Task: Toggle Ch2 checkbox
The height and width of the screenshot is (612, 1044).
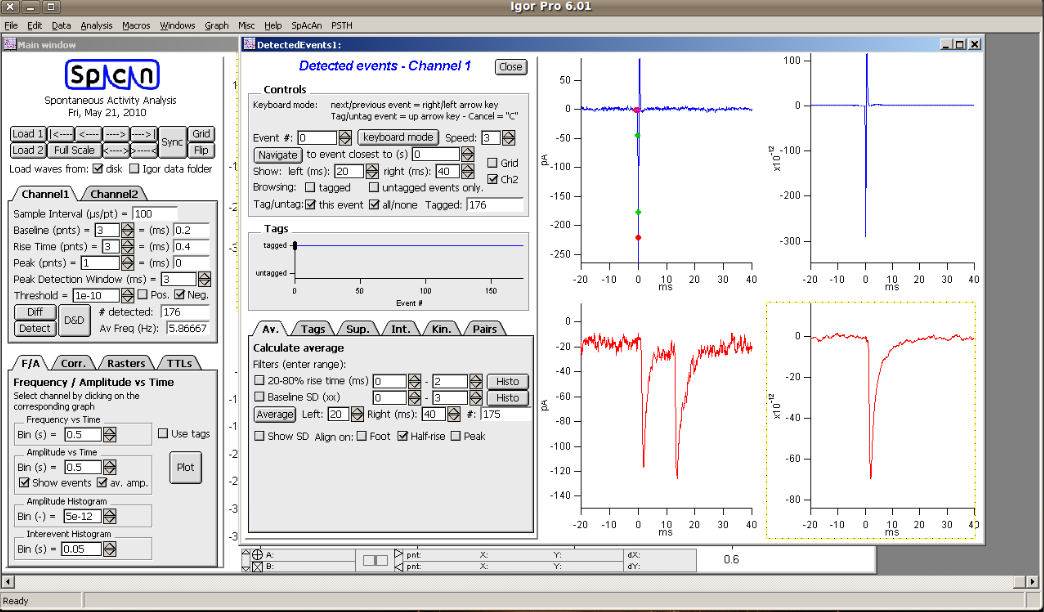Action: click(x=493, y=179)
